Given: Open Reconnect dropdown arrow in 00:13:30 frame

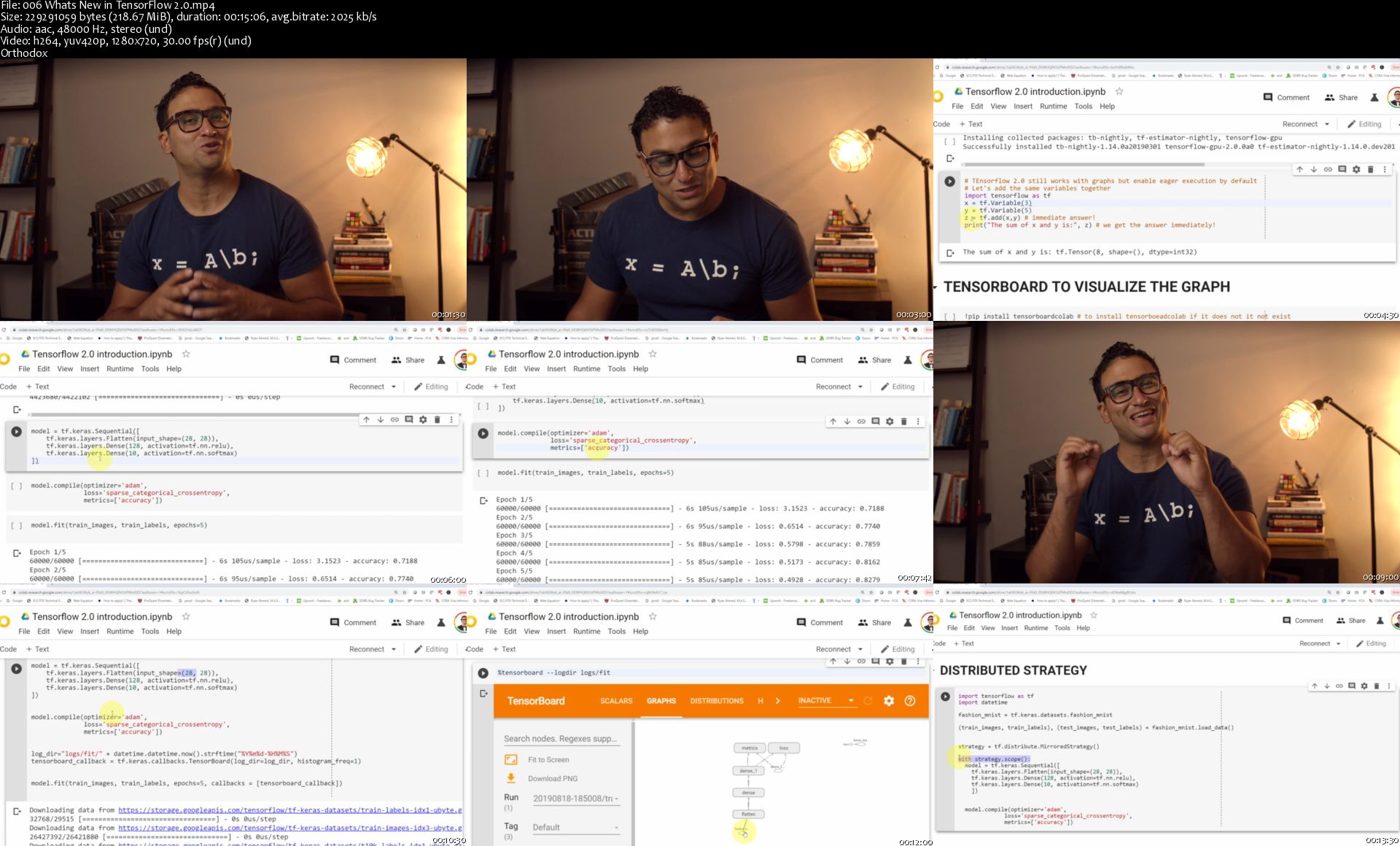Looking at the screenshot, I should (1339, 643).
